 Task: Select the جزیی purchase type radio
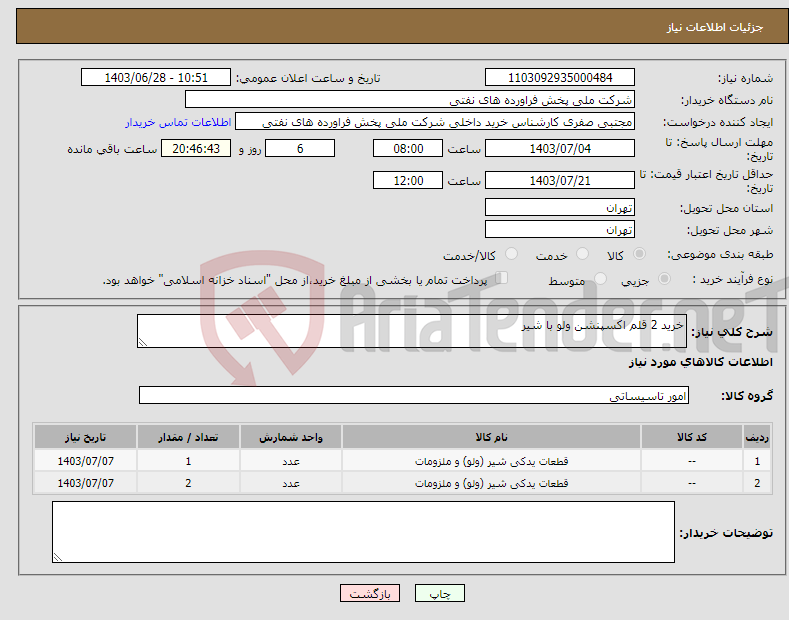coord(664,279)
